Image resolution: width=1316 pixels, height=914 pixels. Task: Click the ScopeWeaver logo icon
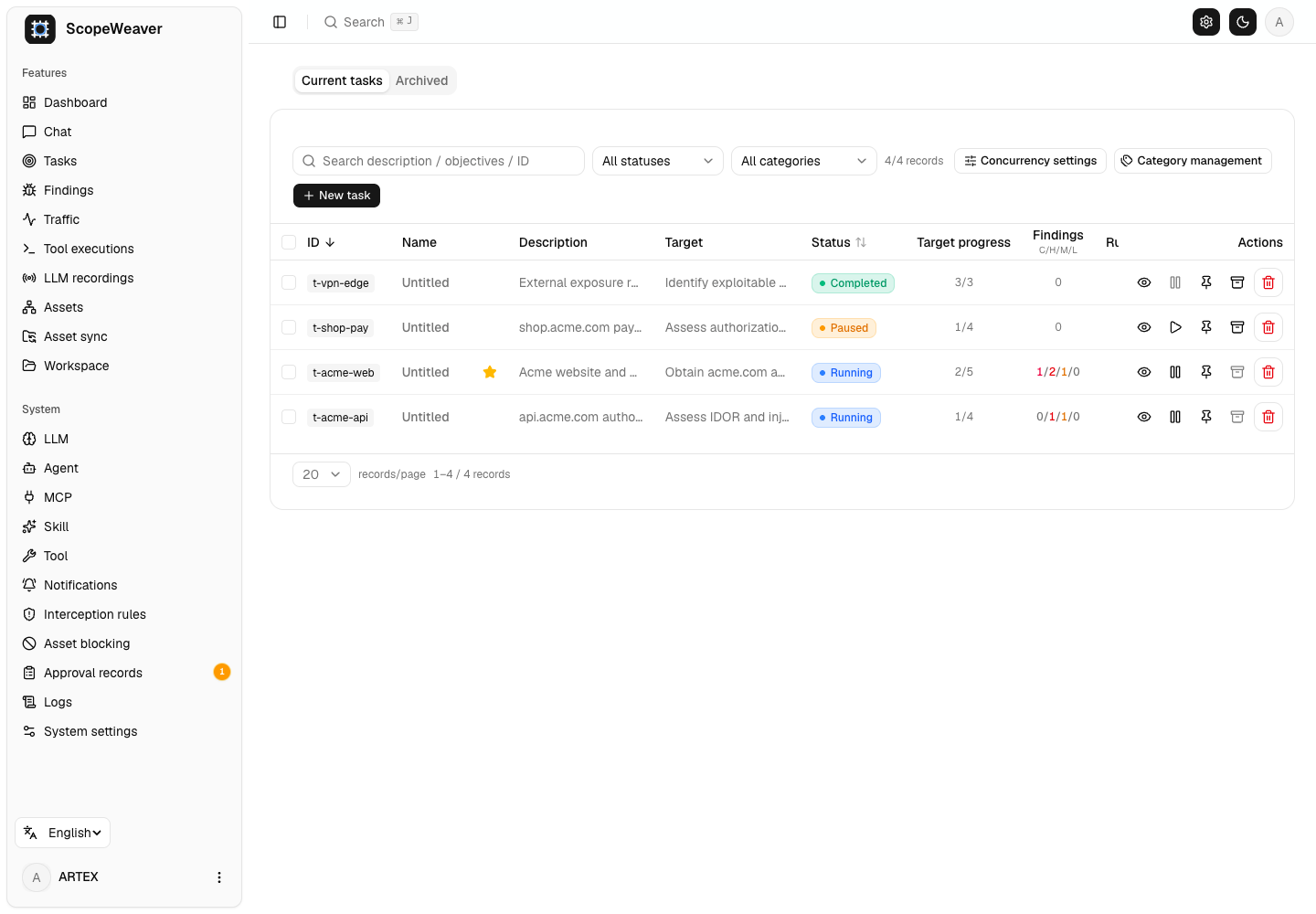pos(40,29)
